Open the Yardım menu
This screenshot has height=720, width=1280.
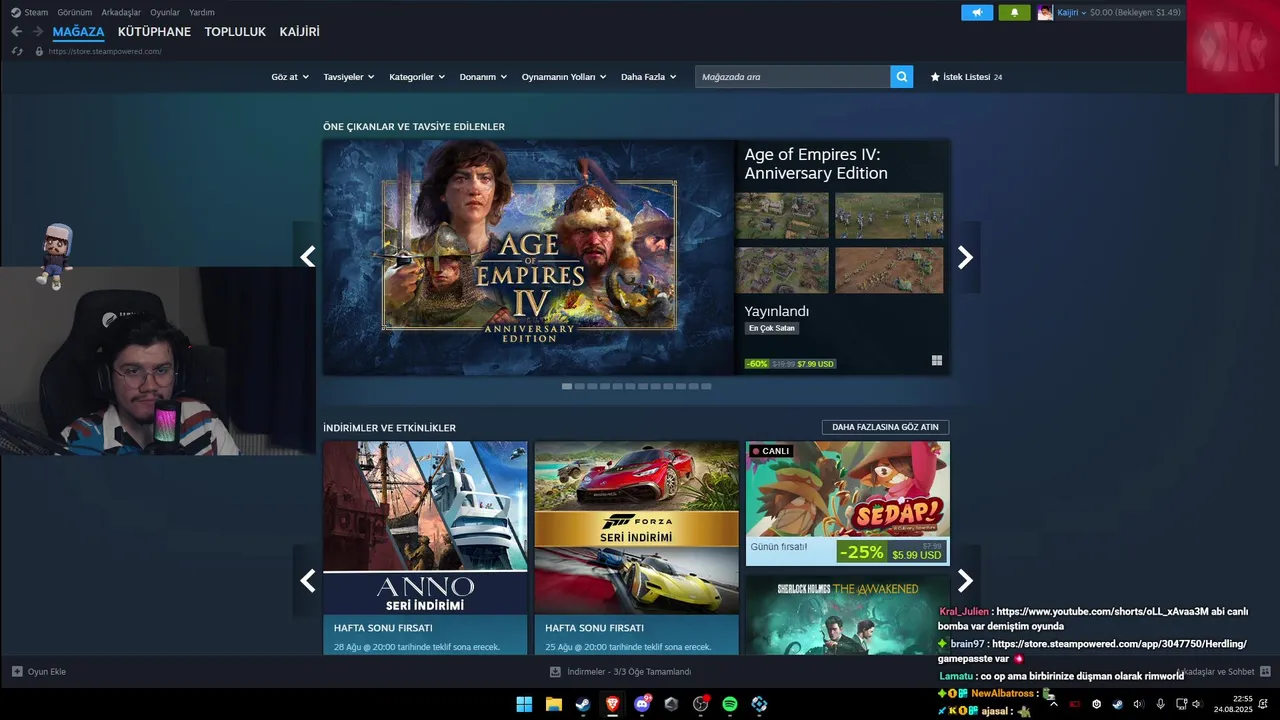point(202,13)
